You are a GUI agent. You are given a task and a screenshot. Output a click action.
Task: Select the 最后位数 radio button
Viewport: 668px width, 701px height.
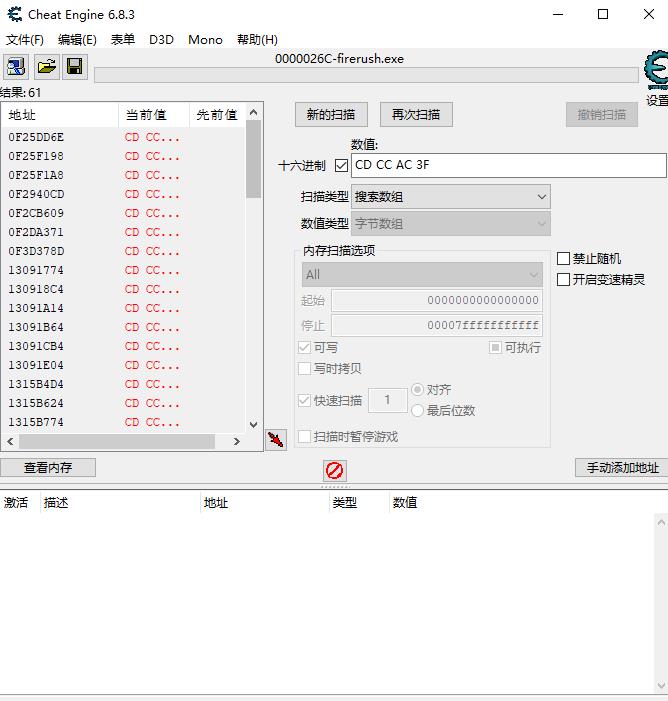coord(417,410)
